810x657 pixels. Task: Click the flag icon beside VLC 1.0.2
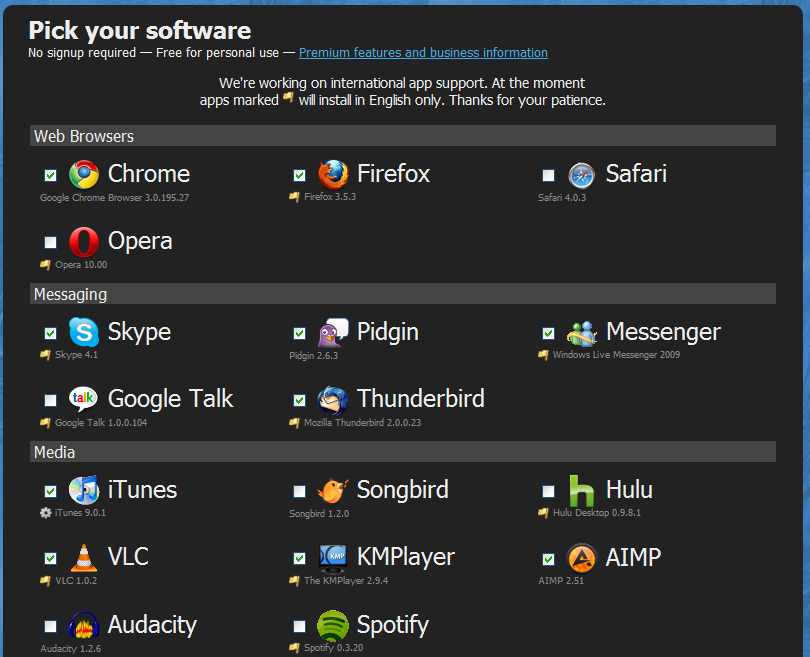[x=45, y=581]
